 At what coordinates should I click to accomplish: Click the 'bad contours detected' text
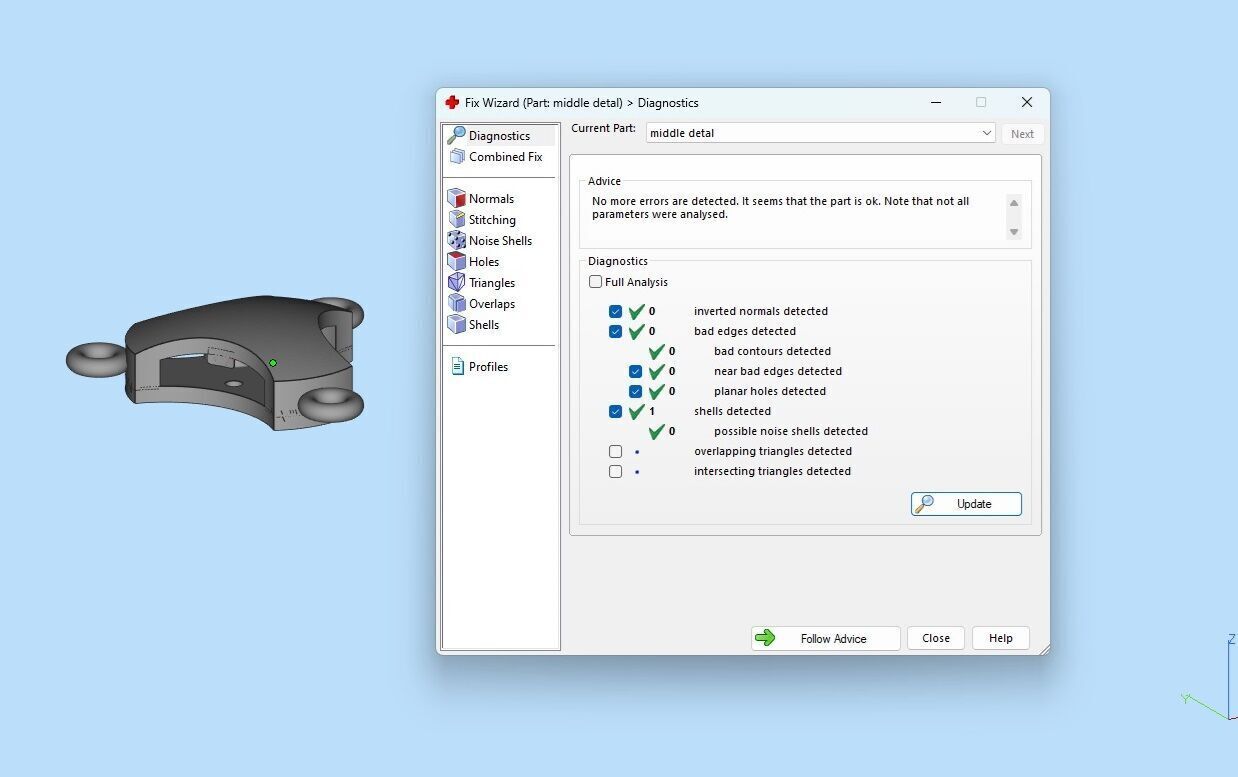pos(772,351)
